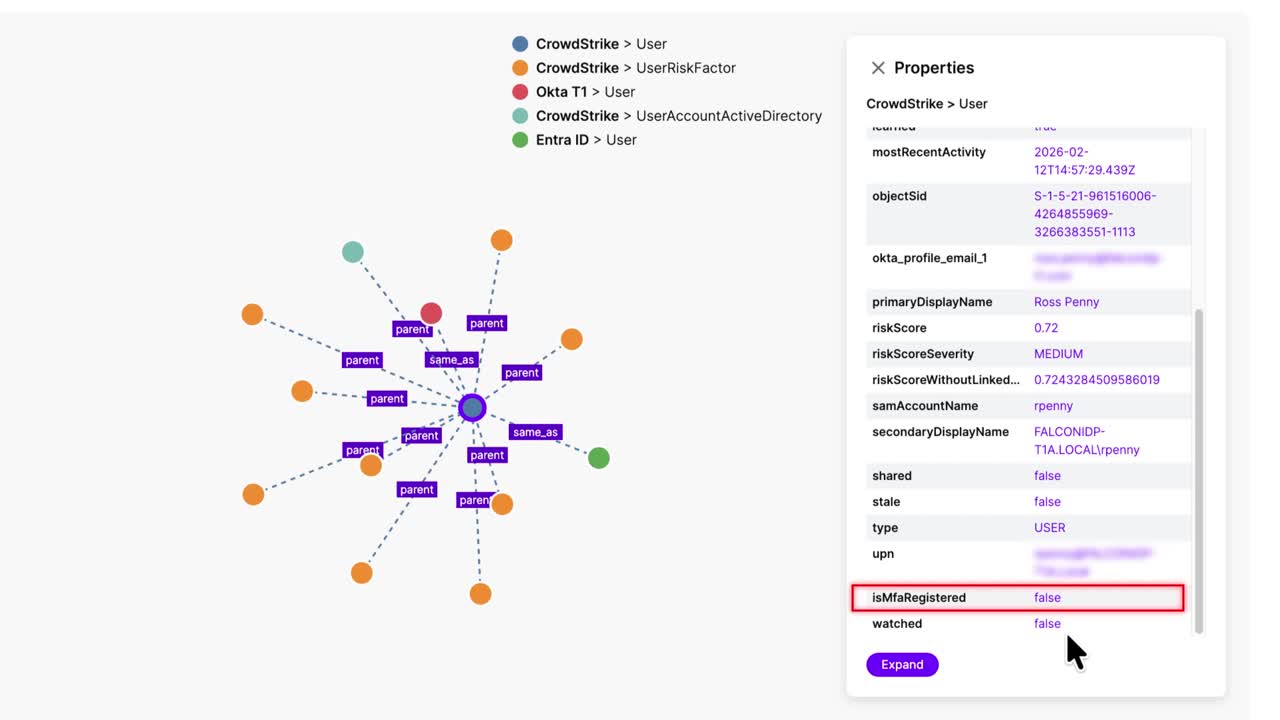Click the blue CrowdStrike User legend dot
1280x720 pixels.
tap(520, 44)
